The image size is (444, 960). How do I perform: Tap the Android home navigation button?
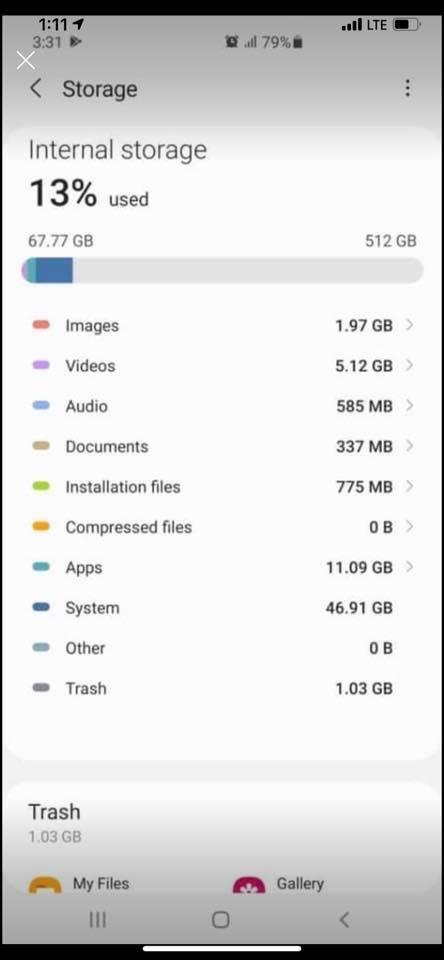(220, 919)
